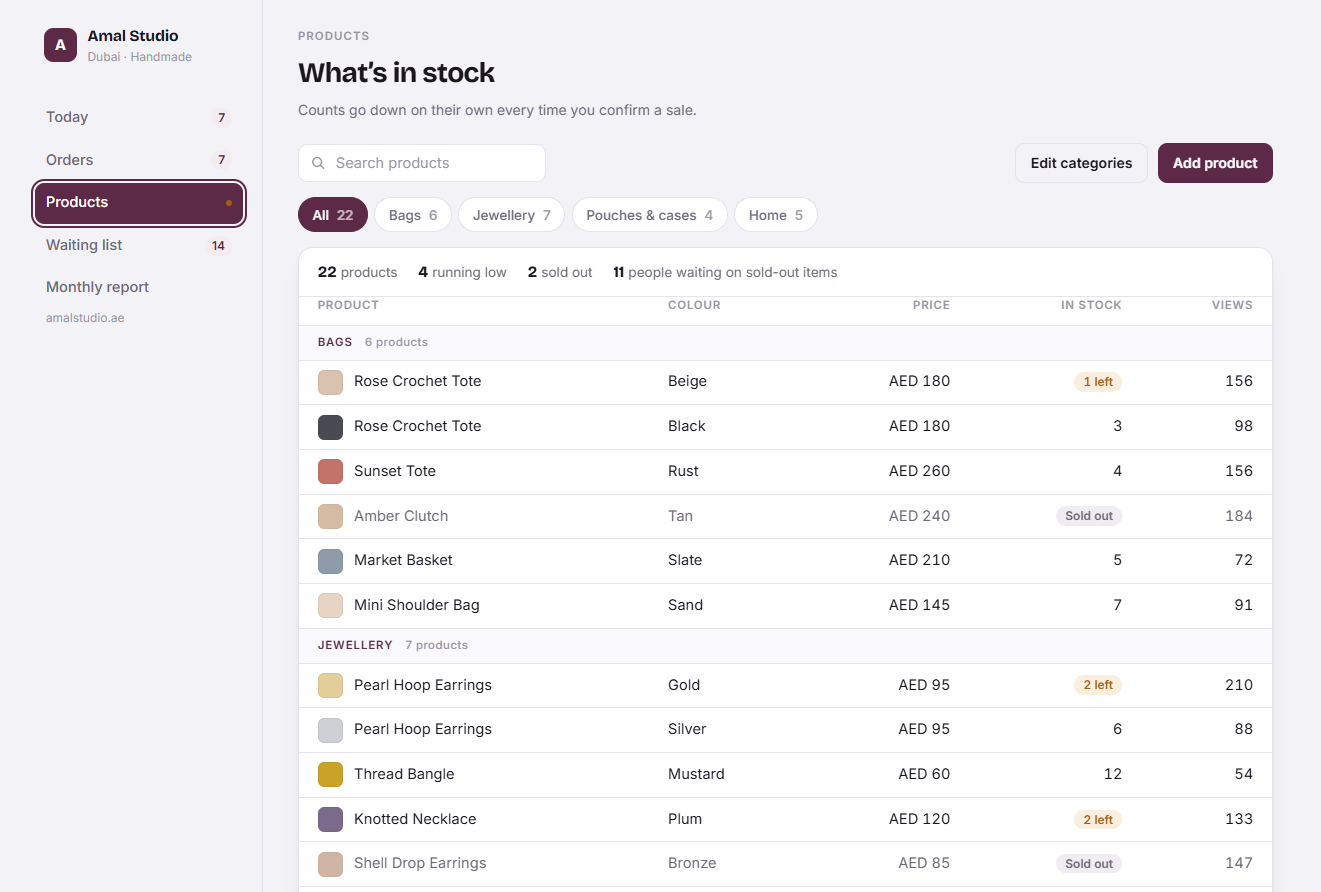The height and width of the screenshot is (892, 1321).
Task: Open the Monthly report
Action: click(x=139, y=287)
